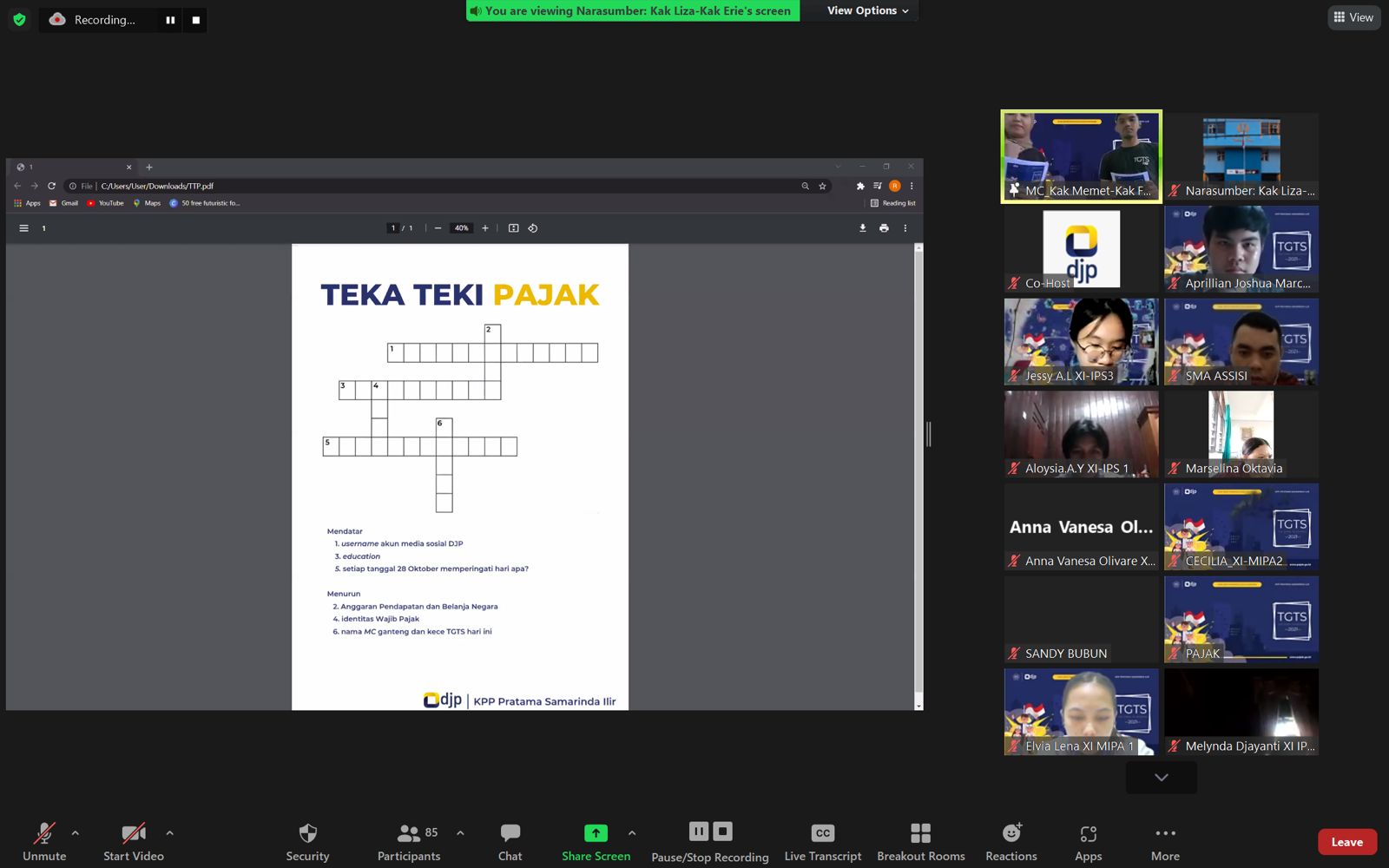Viewport: 1389px width, 868px height.
Task: Expand more participant videos with down chevron
Action: click(x=1161, y=778)
